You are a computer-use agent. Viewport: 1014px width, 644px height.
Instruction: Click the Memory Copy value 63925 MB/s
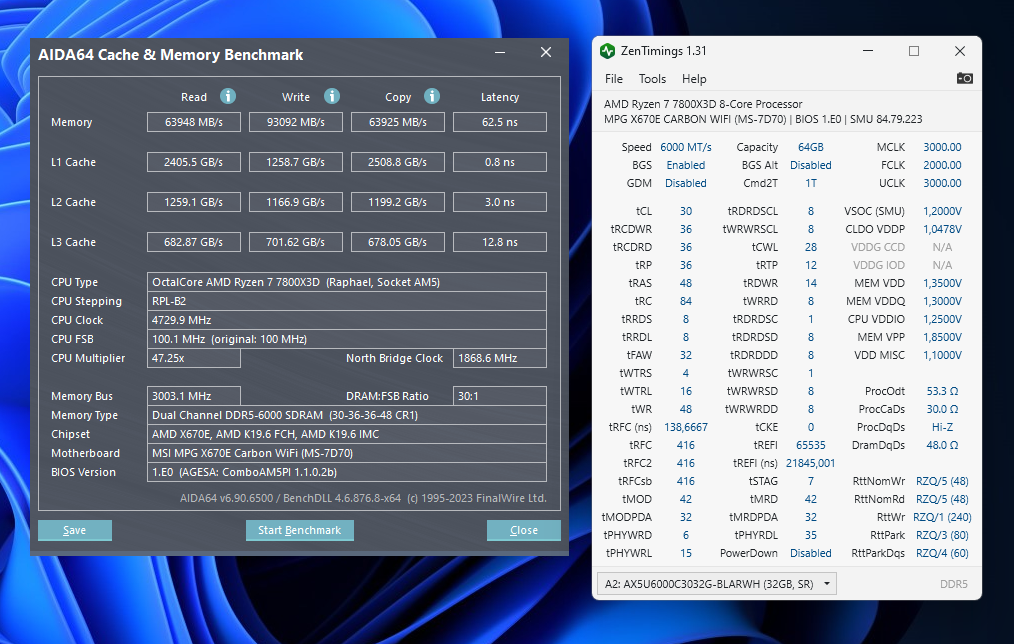(398, 122)
